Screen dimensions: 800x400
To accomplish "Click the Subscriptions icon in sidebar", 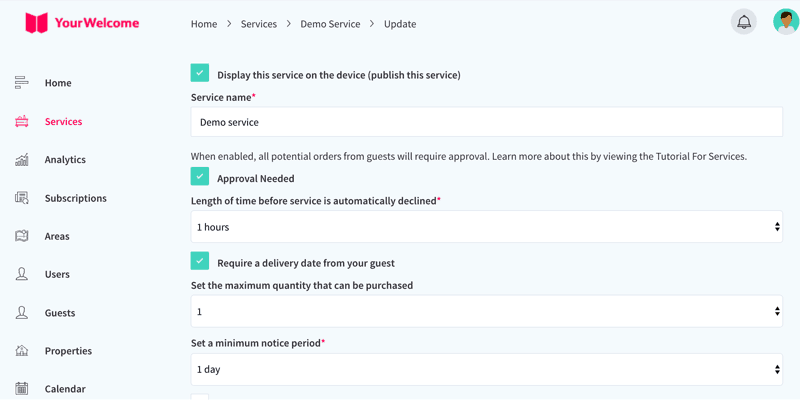I will coord(21,198).
